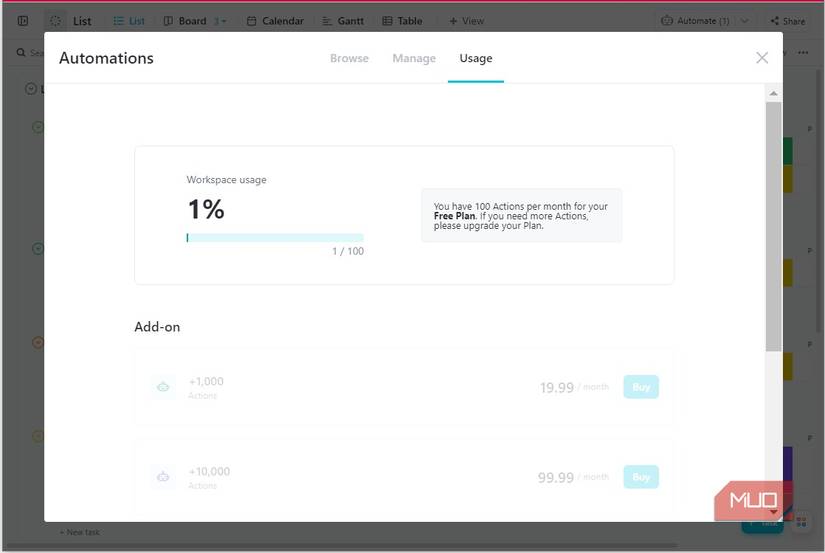
Task: Click the Free Plan notice text
Action: click(521, 216)
